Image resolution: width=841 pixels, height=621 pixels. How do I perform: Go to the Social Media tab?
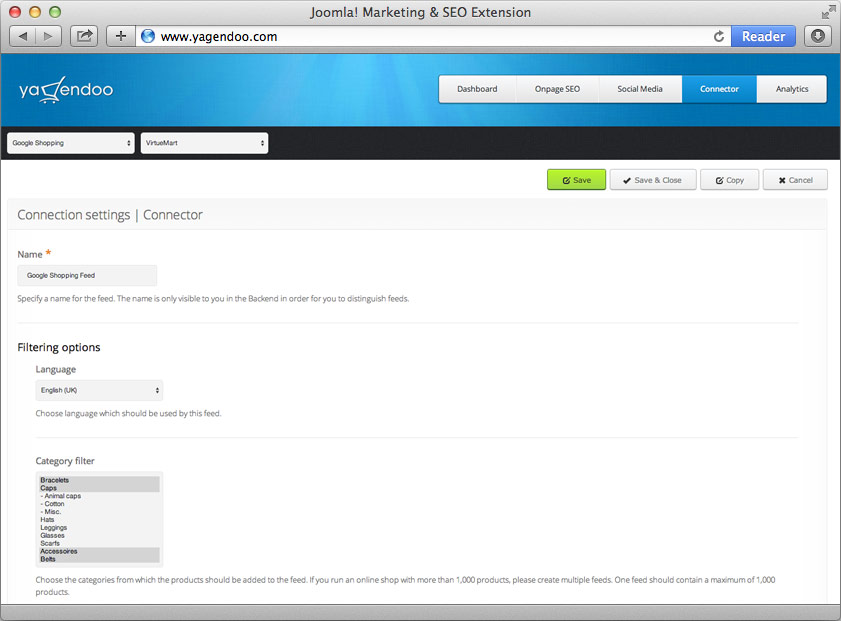click(x=640, y=89)
